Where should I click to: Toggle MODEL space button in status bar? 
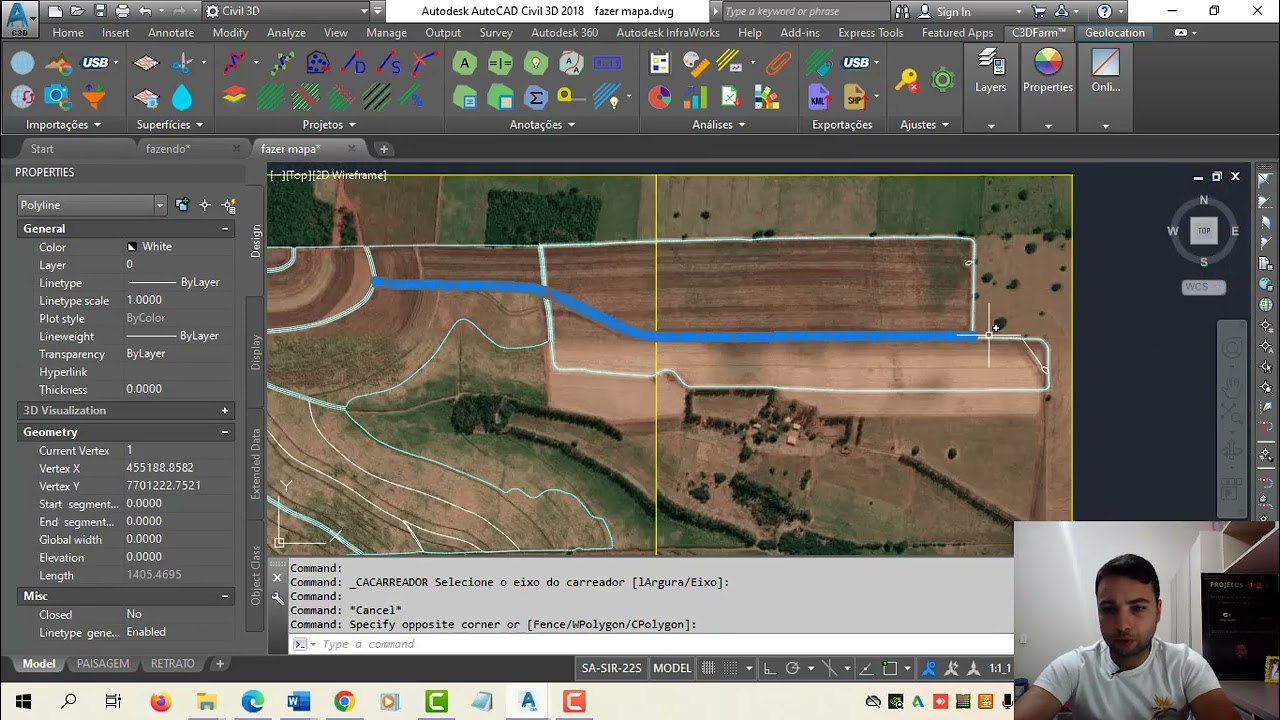[x=672, y=668]
